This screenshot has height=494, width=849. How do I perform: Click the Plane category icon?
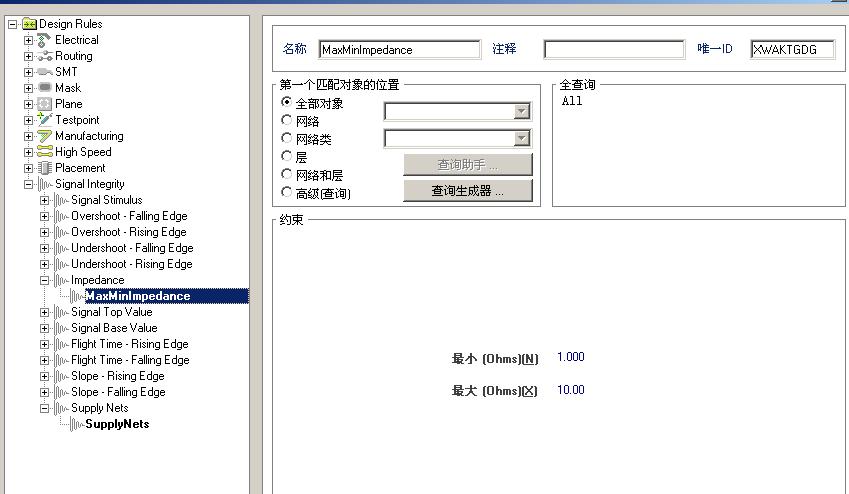44,104
